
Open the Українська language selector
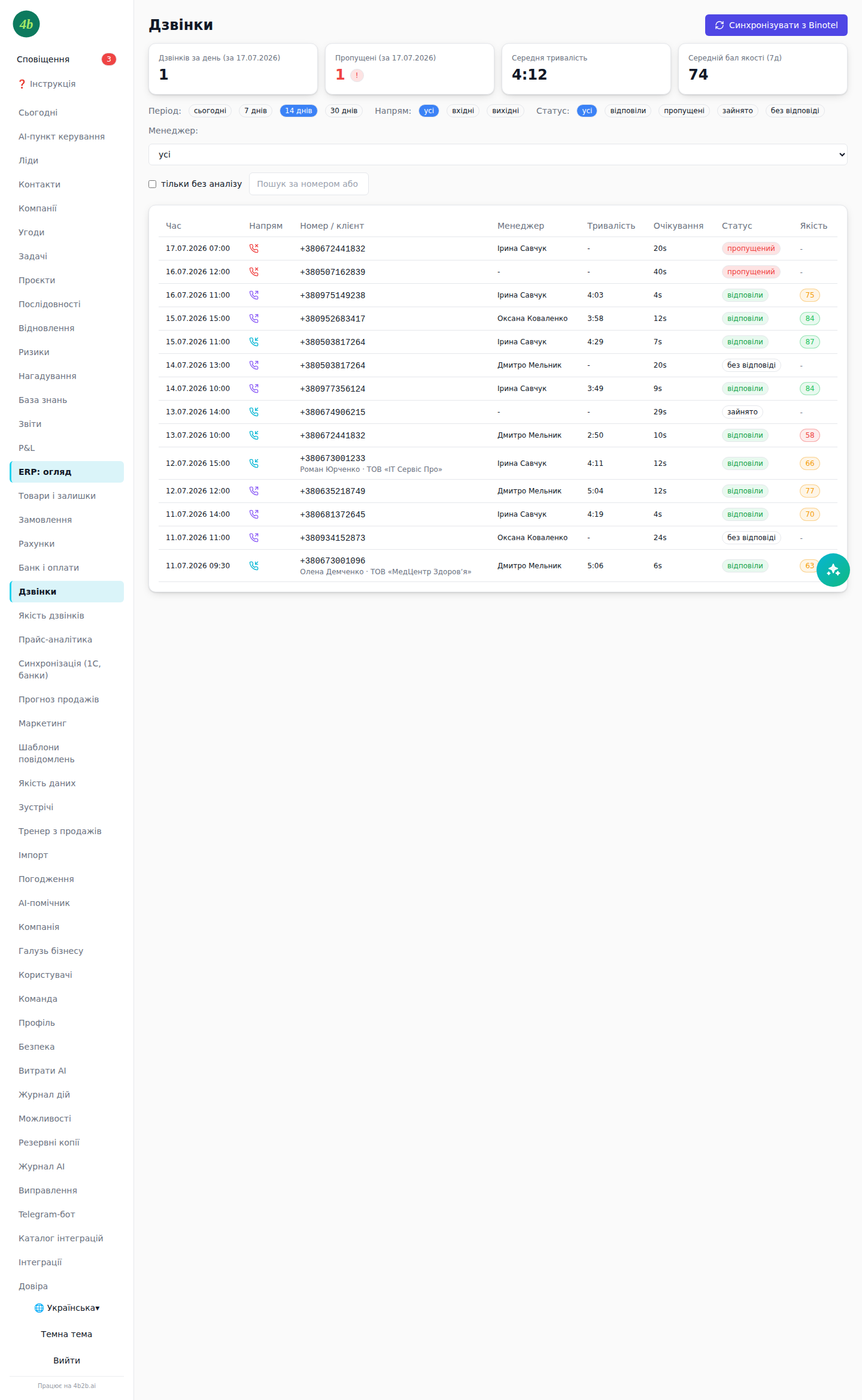tap(67, 1308)
